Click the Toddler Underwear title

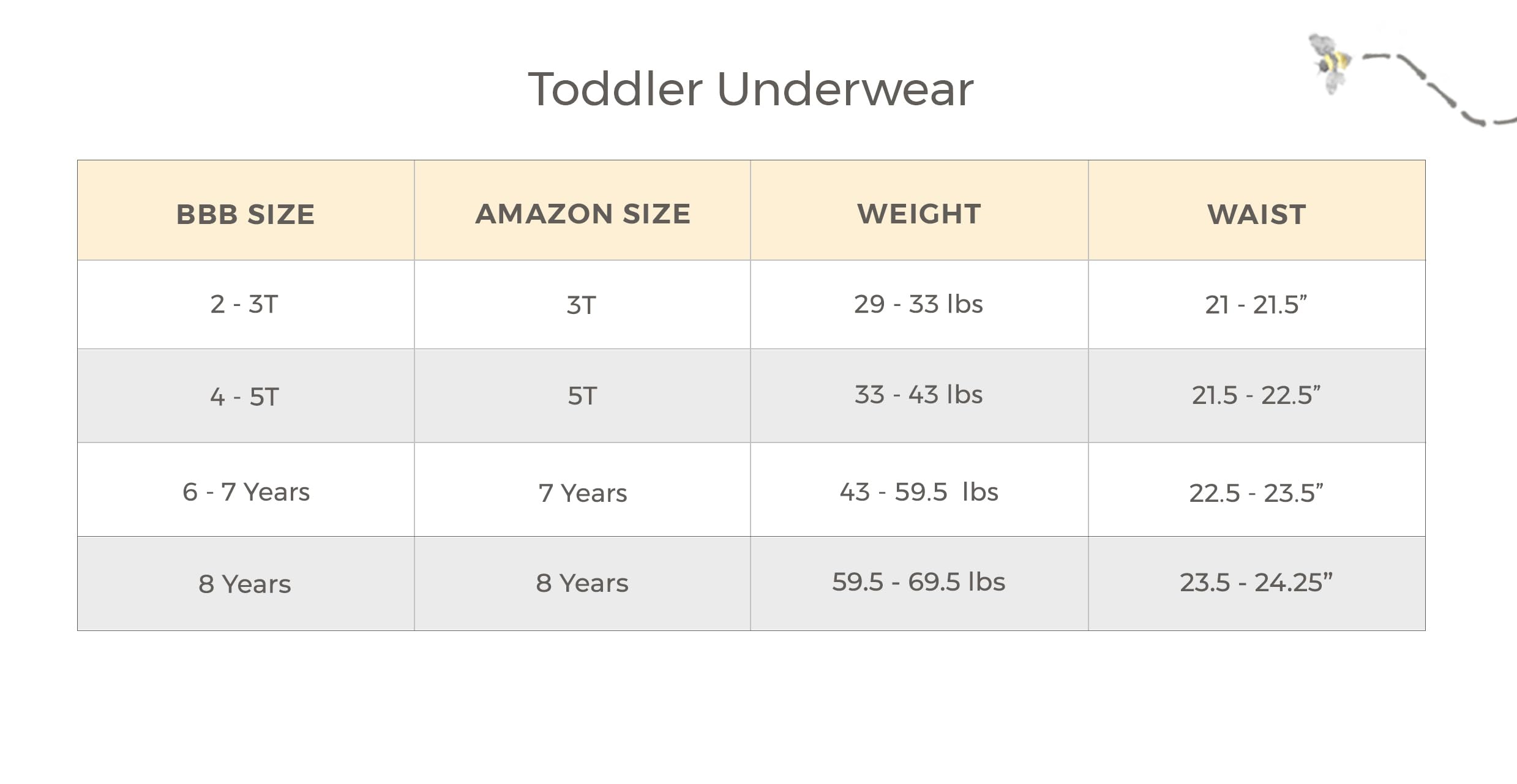point(751,89)
